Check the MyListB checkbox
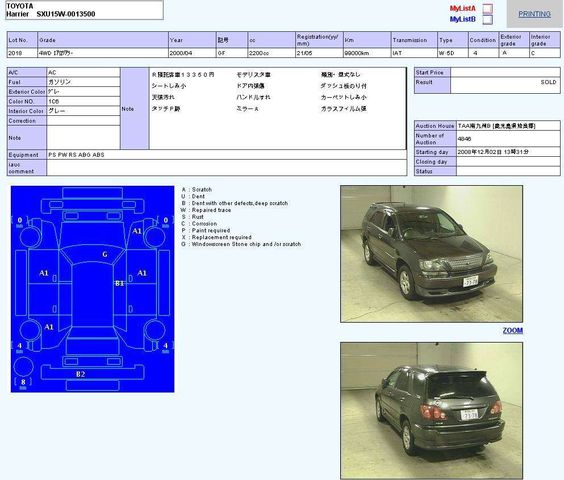 487,19
